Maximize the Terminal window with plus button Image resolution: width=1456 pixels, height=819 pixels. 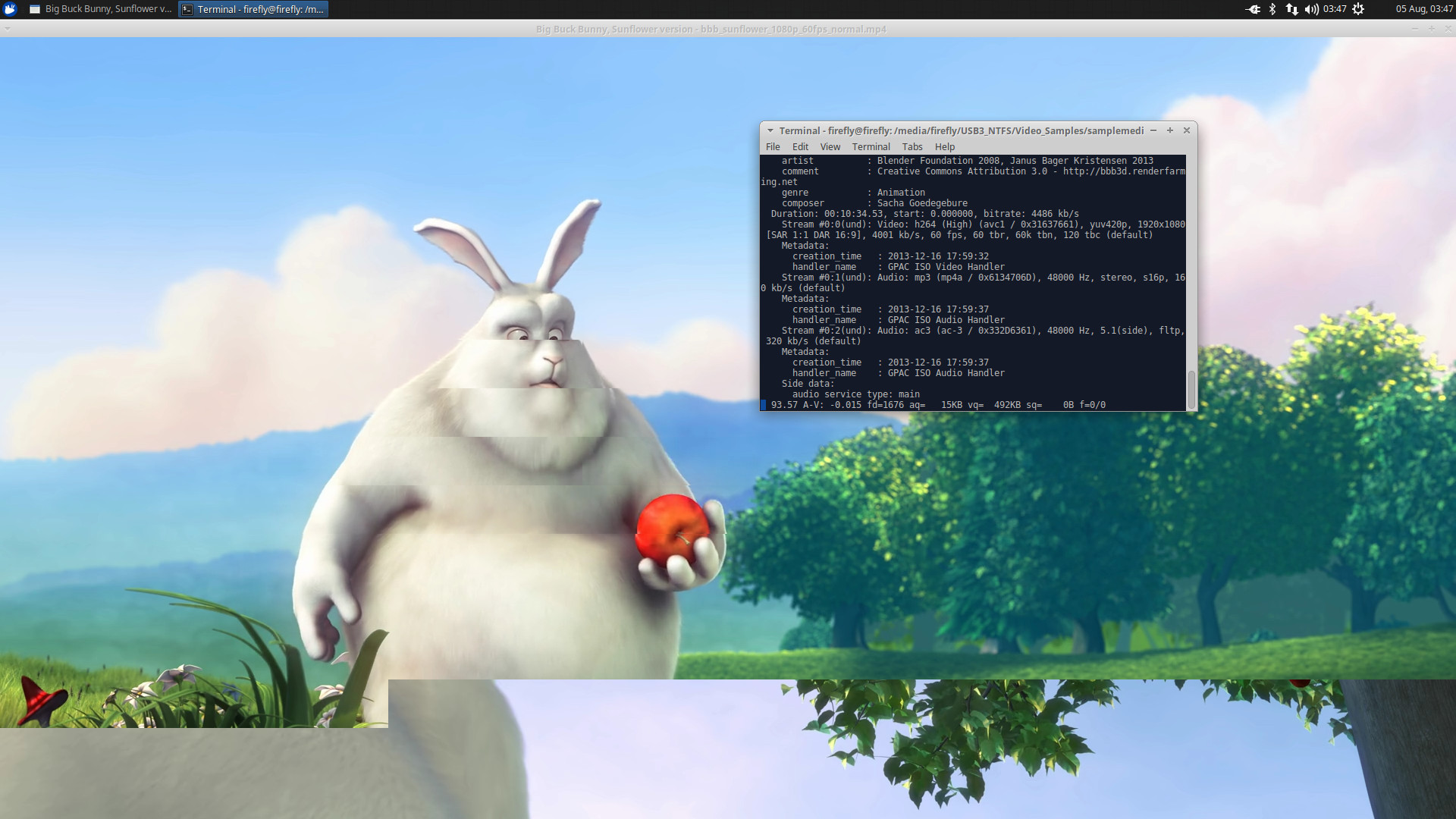coord(1170,130)
